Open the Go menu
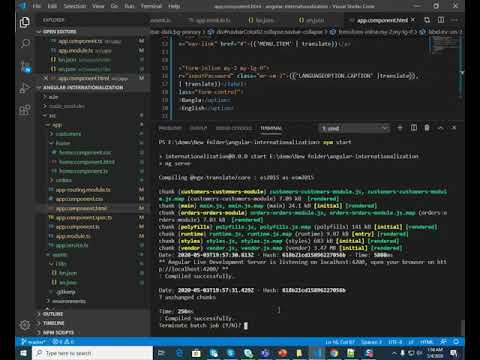 (x=114, y=6)
